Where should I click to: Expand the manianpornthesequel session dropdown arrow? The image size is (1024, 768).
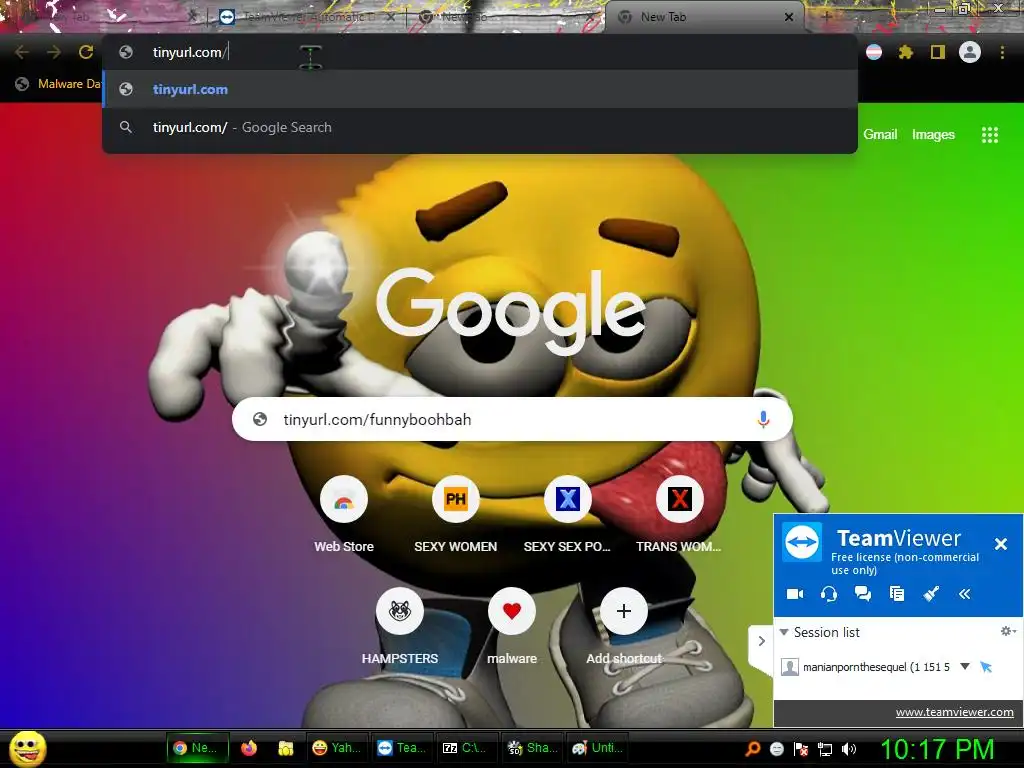(x=965, y=667)
